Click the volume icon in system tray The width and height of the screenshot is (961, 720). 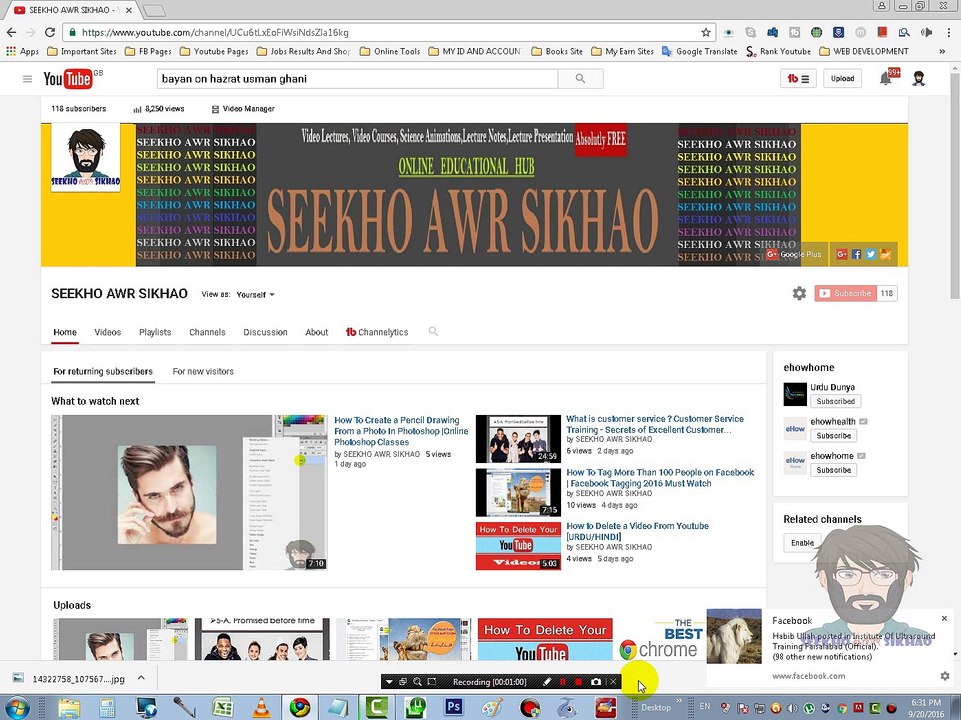(x=791, y=708)
